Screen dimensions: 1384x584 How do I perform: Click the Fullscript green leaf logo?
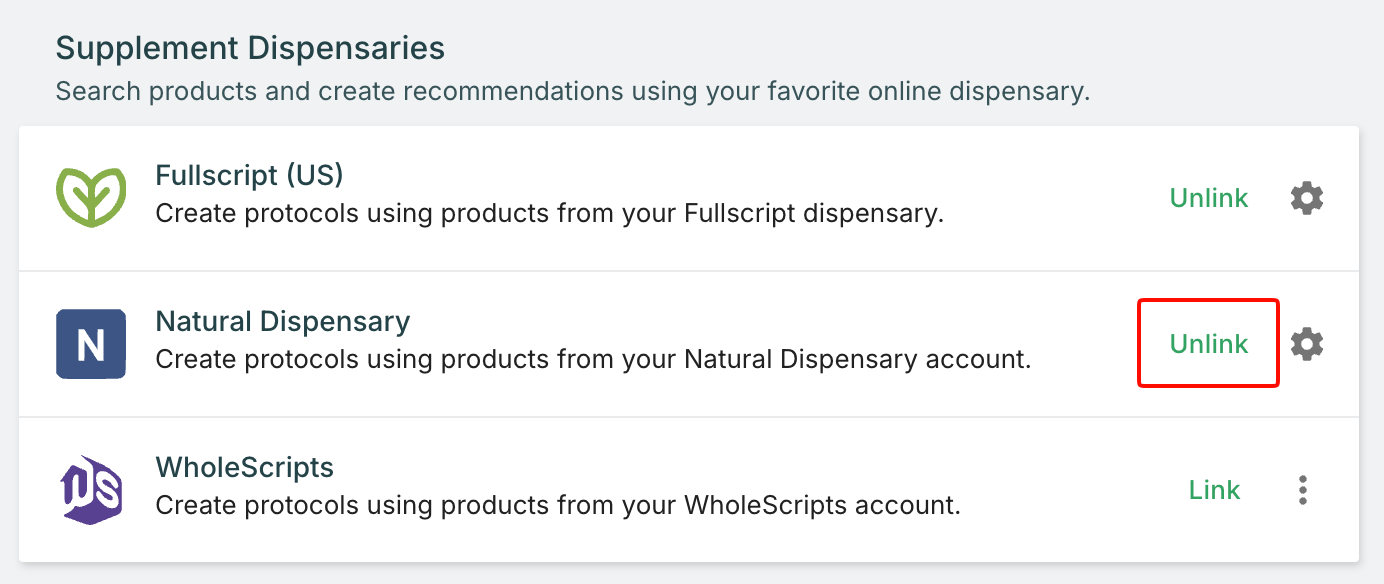(x=91, y=198)
